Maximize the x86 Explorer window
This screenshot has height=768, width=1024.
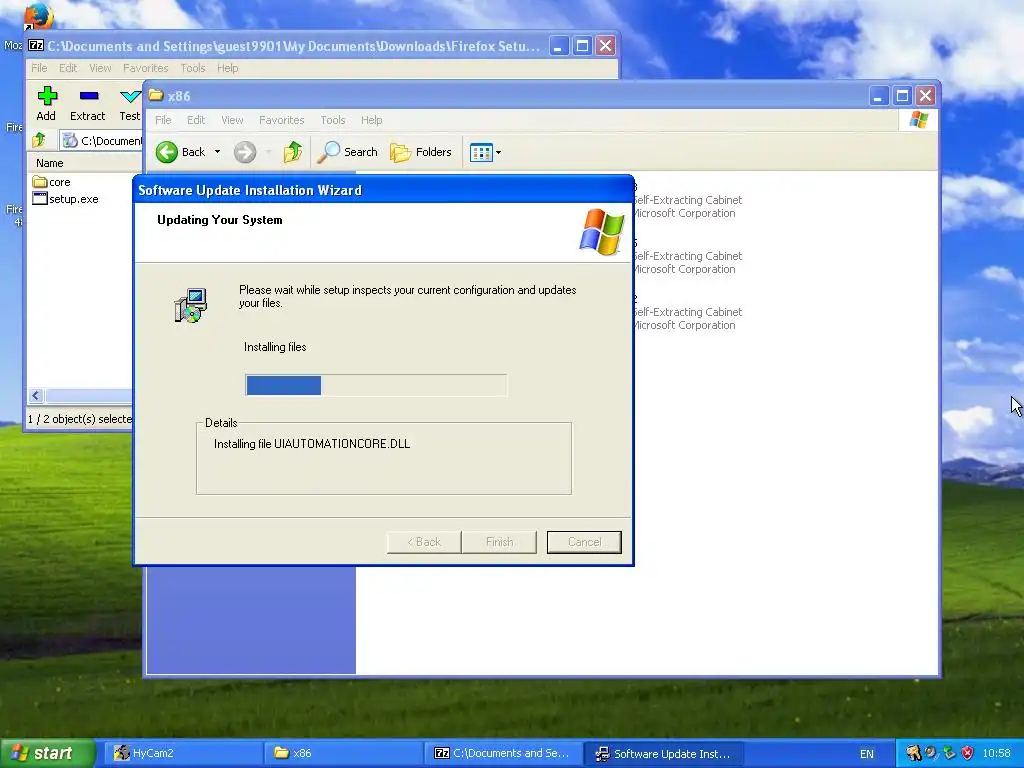902,96
